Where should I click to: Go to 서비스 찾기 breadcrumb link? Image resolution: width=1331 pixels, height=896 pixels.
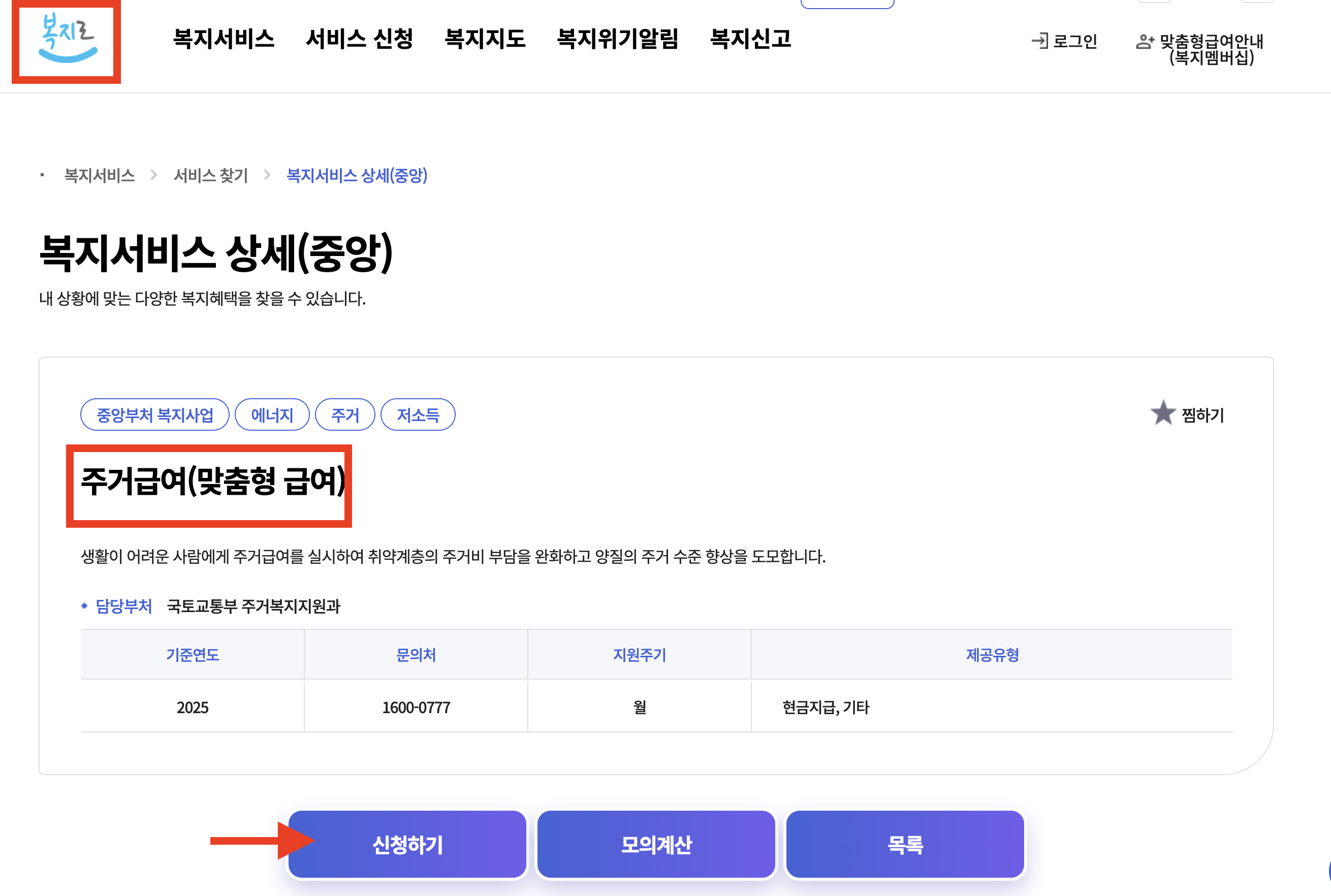point(211,175)
